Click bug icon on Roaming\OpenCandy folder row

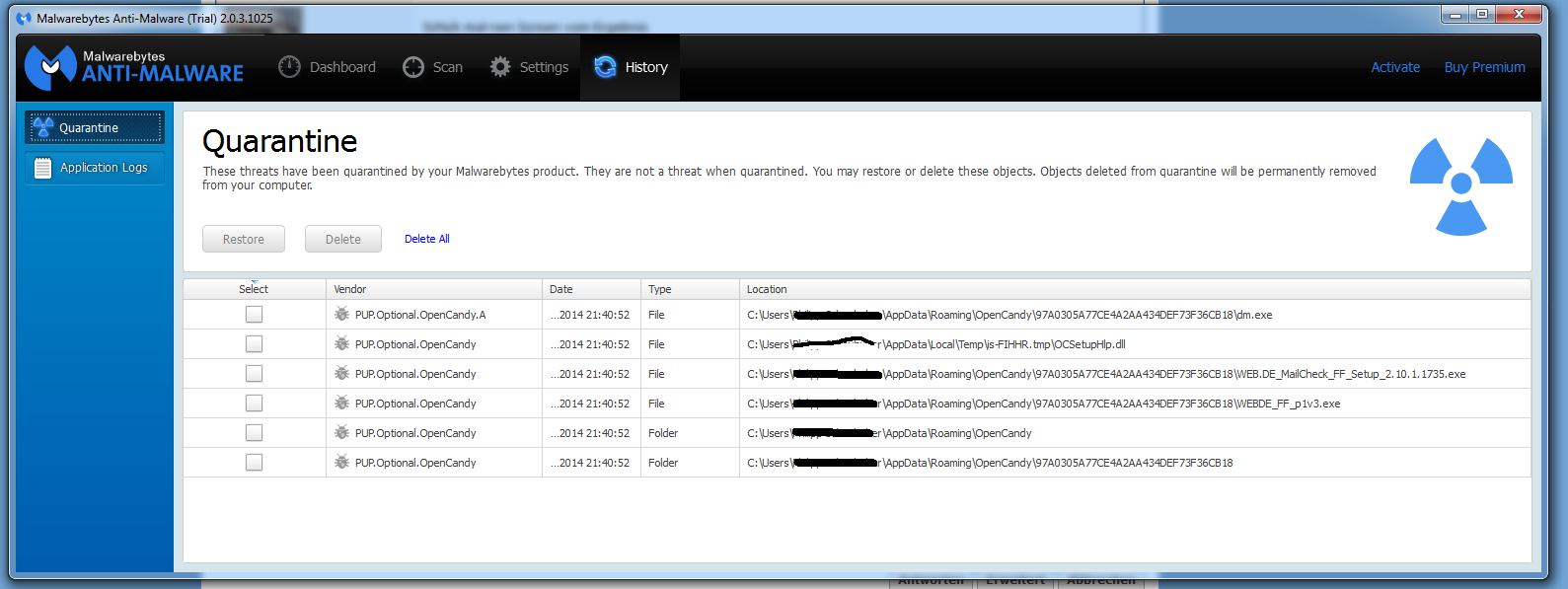pos(341,432)
